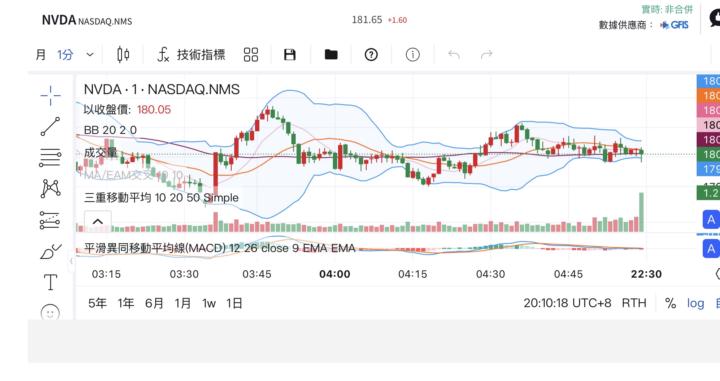The image size is (720, 381).
Task: Open the help question mark
Action: (371, 55)
